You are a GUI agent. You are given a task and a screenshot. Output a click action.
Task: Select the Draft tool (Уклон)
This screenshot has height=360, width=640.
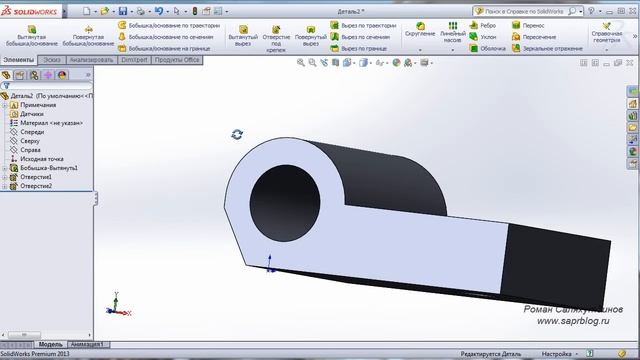coord(483,37)
